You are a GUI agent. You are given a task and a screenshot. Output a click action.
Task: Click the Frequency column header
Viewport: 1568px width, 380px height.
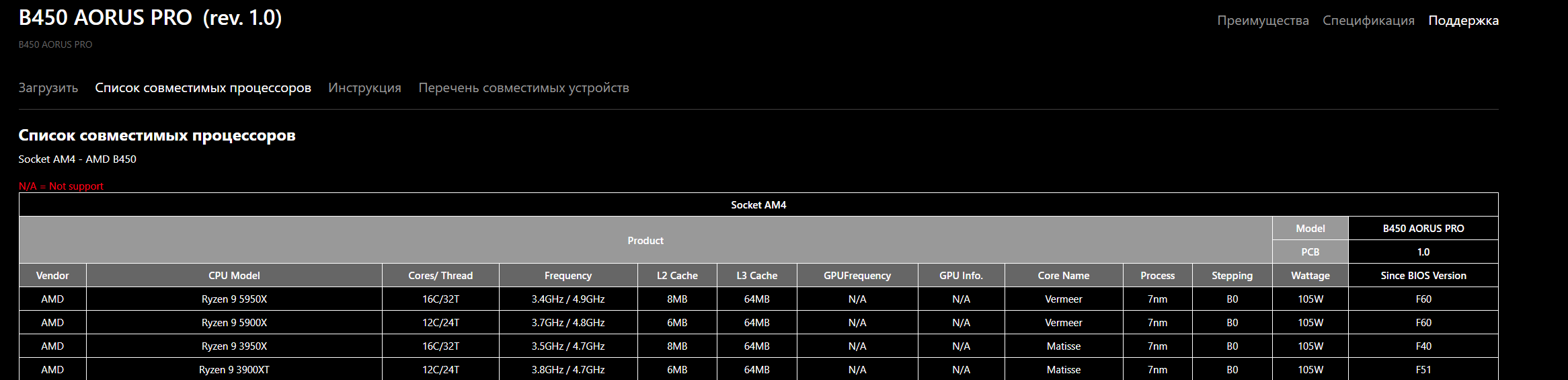tap(568, 276)
